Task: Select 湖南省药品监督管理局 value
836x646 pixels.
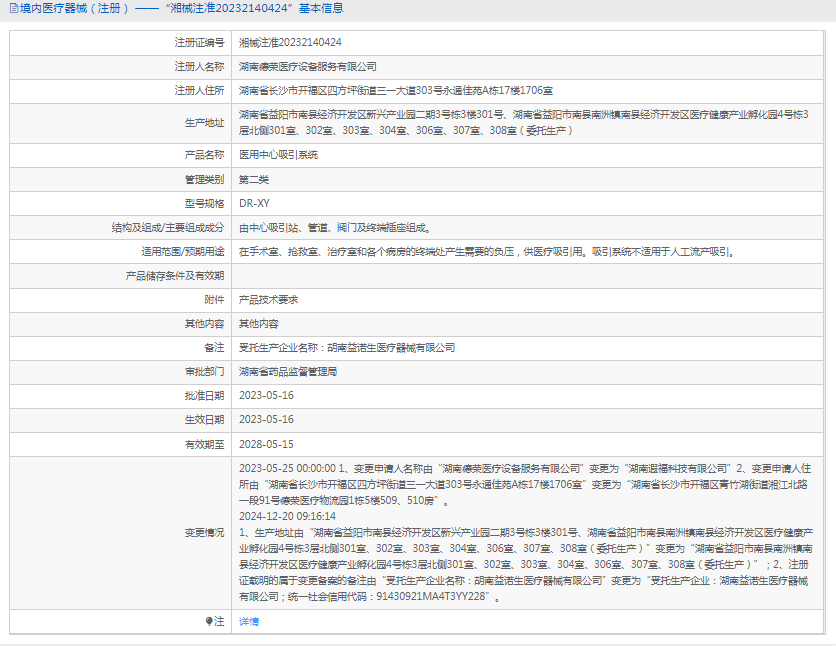Action: click(288, 372)
